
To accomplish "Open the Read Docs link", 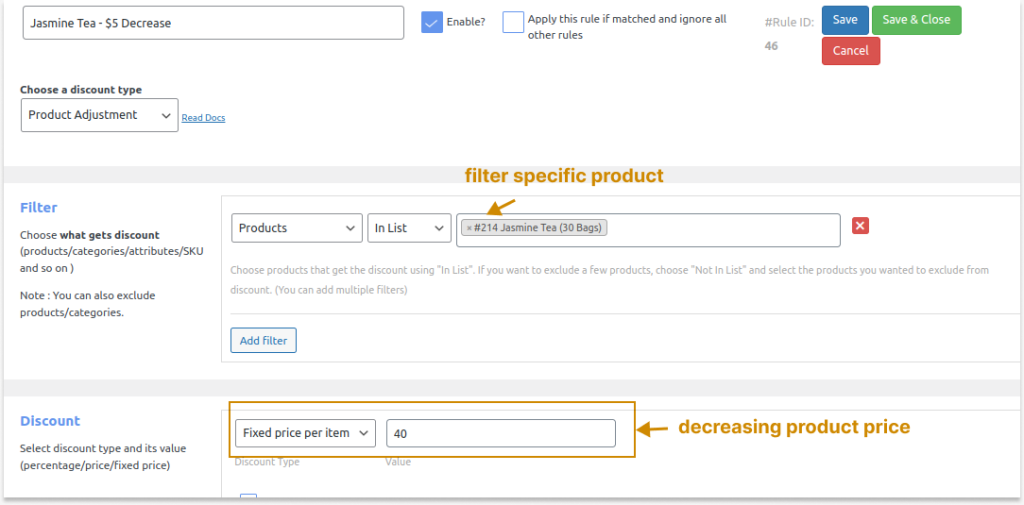I will (203, 118).
